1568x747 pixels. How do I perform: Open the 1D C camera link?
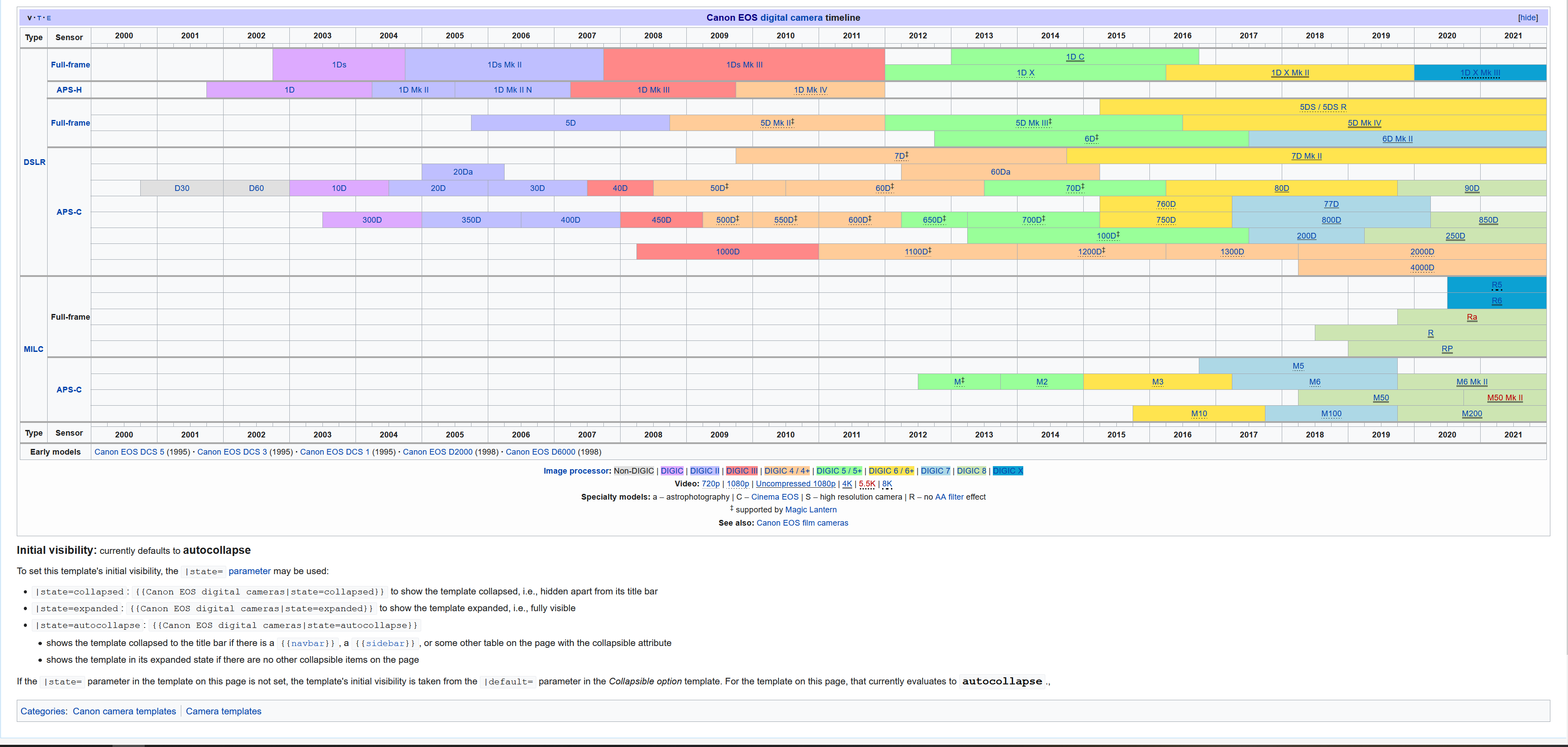tap(1075, 56)
